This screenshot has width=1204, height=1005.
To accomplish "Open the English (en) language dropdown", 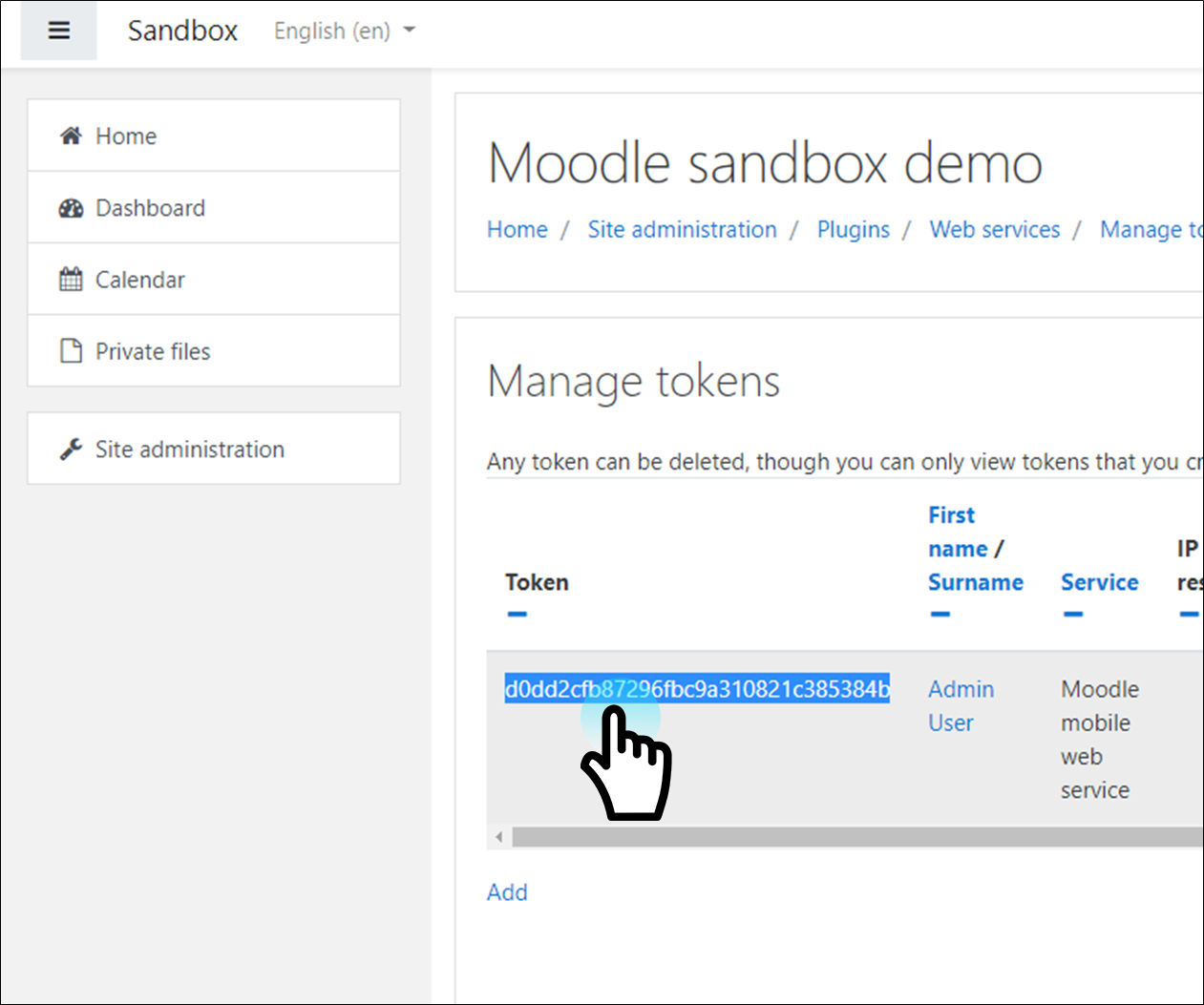I will pos(344,31).
